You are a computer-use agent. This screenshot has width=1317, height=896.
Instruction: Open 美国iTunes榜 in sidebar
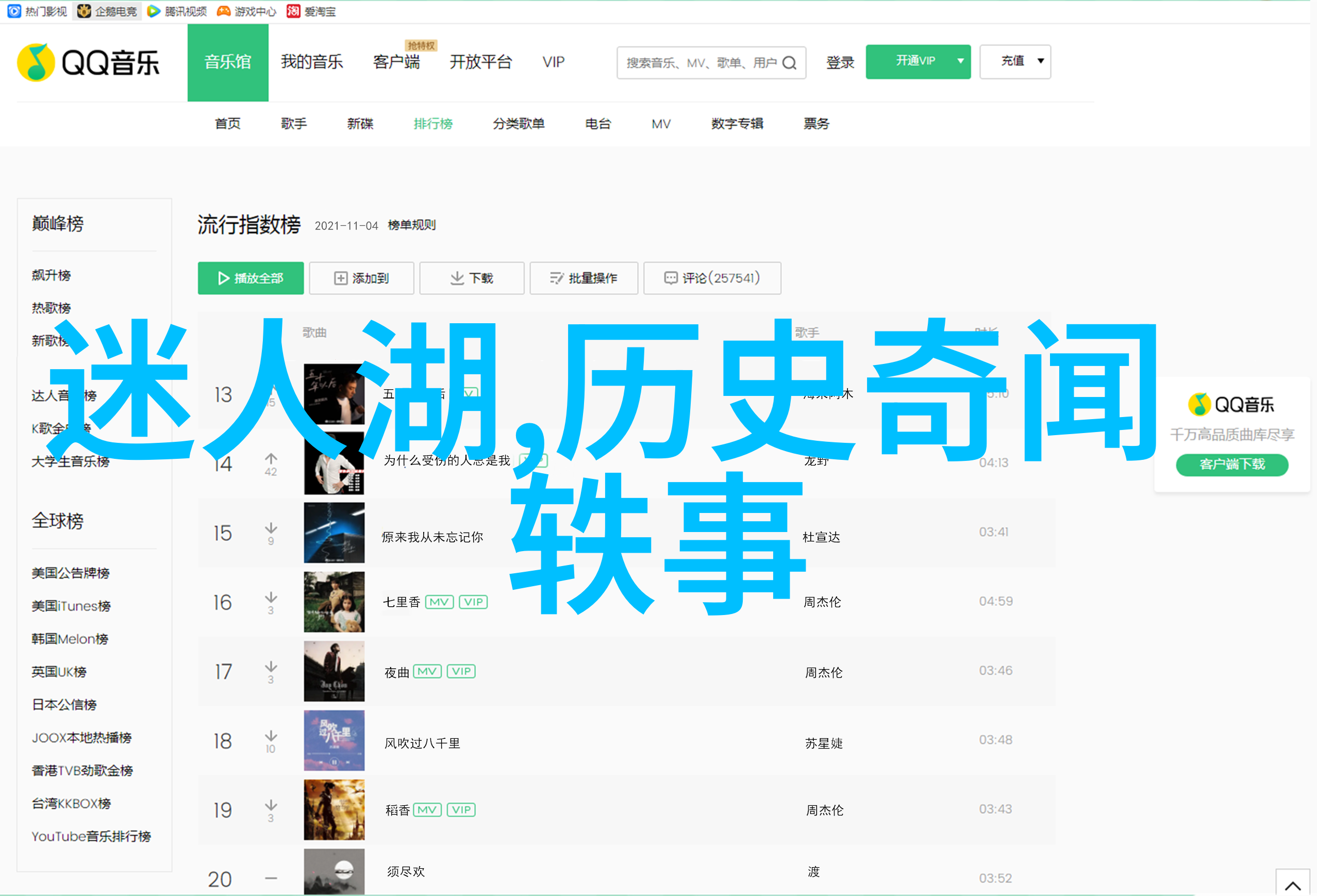click(x=71, y=606)
